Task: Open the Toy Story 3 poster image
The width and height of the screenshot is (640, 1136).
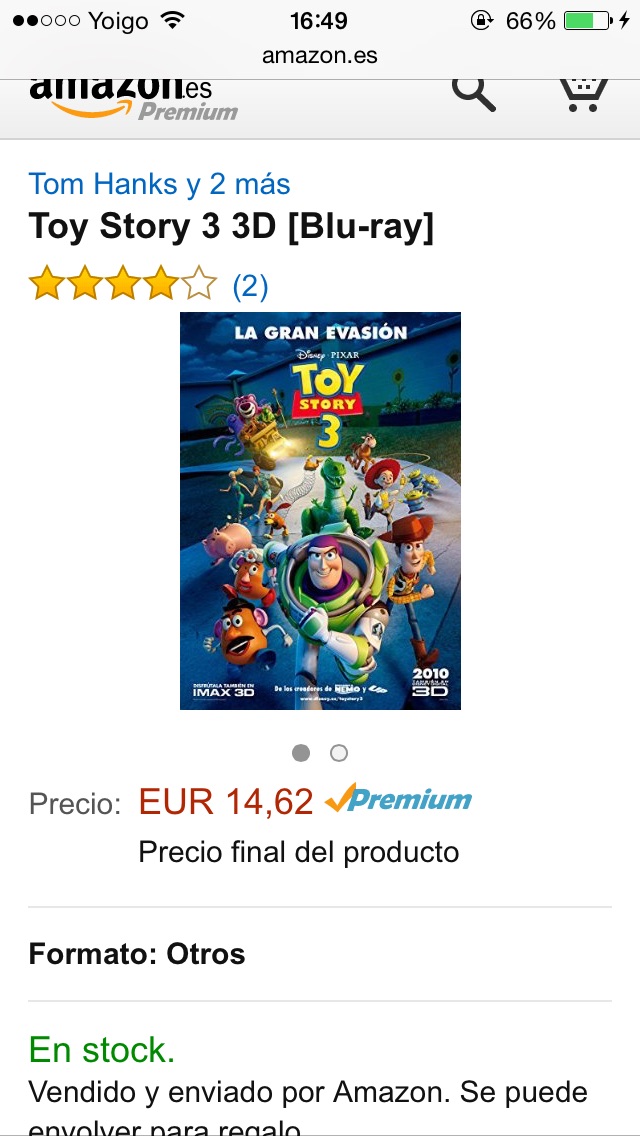Action: coord(320,511)
